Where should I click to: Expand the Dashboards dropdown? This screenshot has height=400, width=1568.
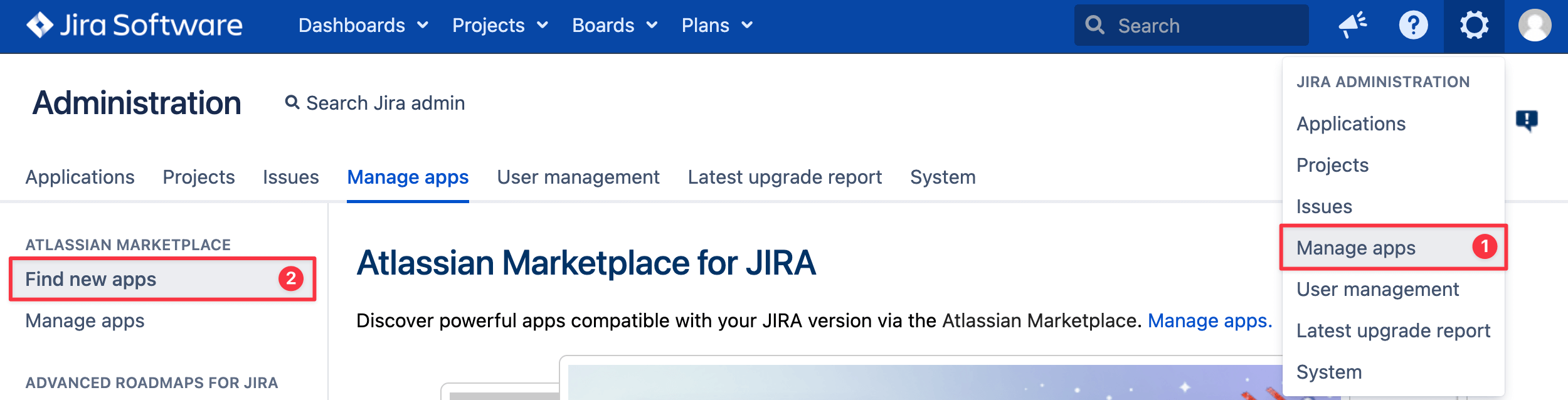pyautogui.click(x=363, y=26)
